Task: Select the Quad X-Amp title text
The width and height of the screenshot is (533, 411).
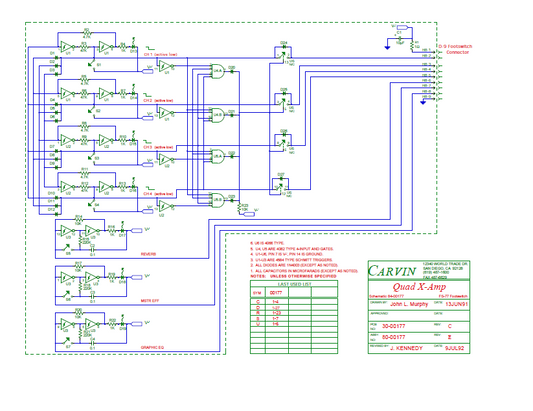Action: click(419, 287)
